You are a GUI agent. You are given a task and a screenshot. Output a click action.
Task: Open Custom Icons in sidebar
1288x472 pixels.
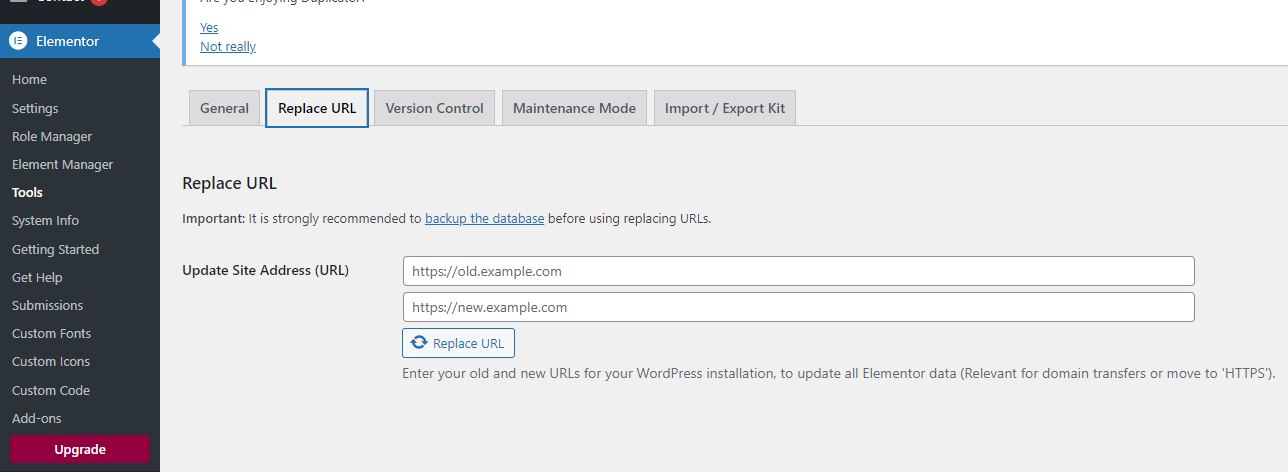pos(50,361)
